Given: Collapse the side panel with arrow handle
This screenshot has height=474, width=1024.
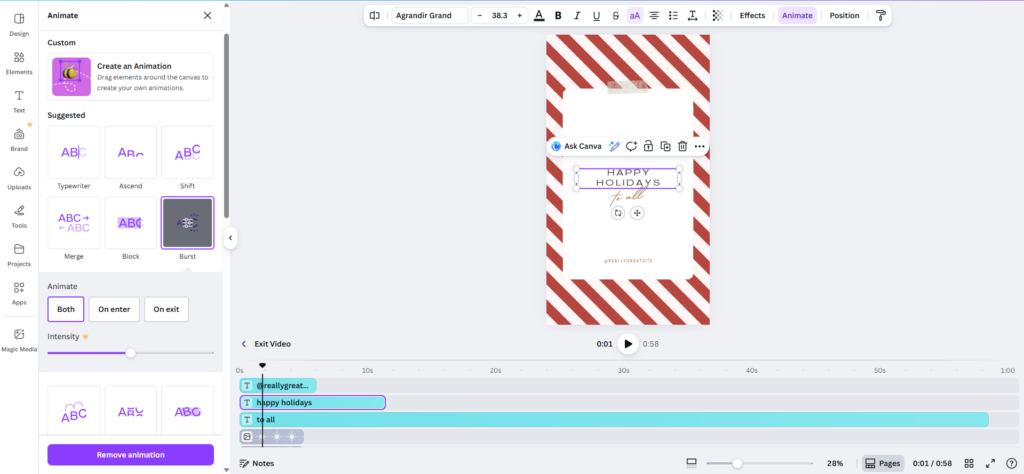Looking at the screenshot, I should (231, 237).
